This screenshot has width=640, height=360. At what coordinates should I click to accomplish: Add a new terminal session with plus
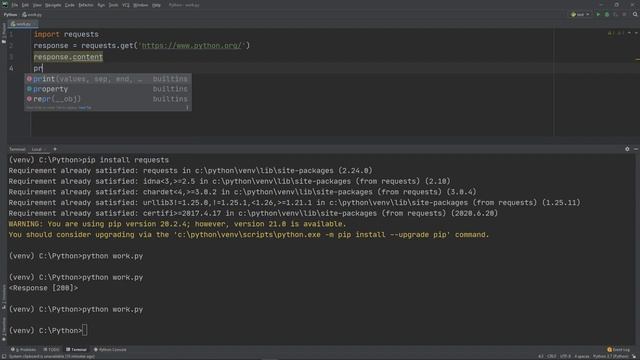pyautogui.click(x=55, y=149)
